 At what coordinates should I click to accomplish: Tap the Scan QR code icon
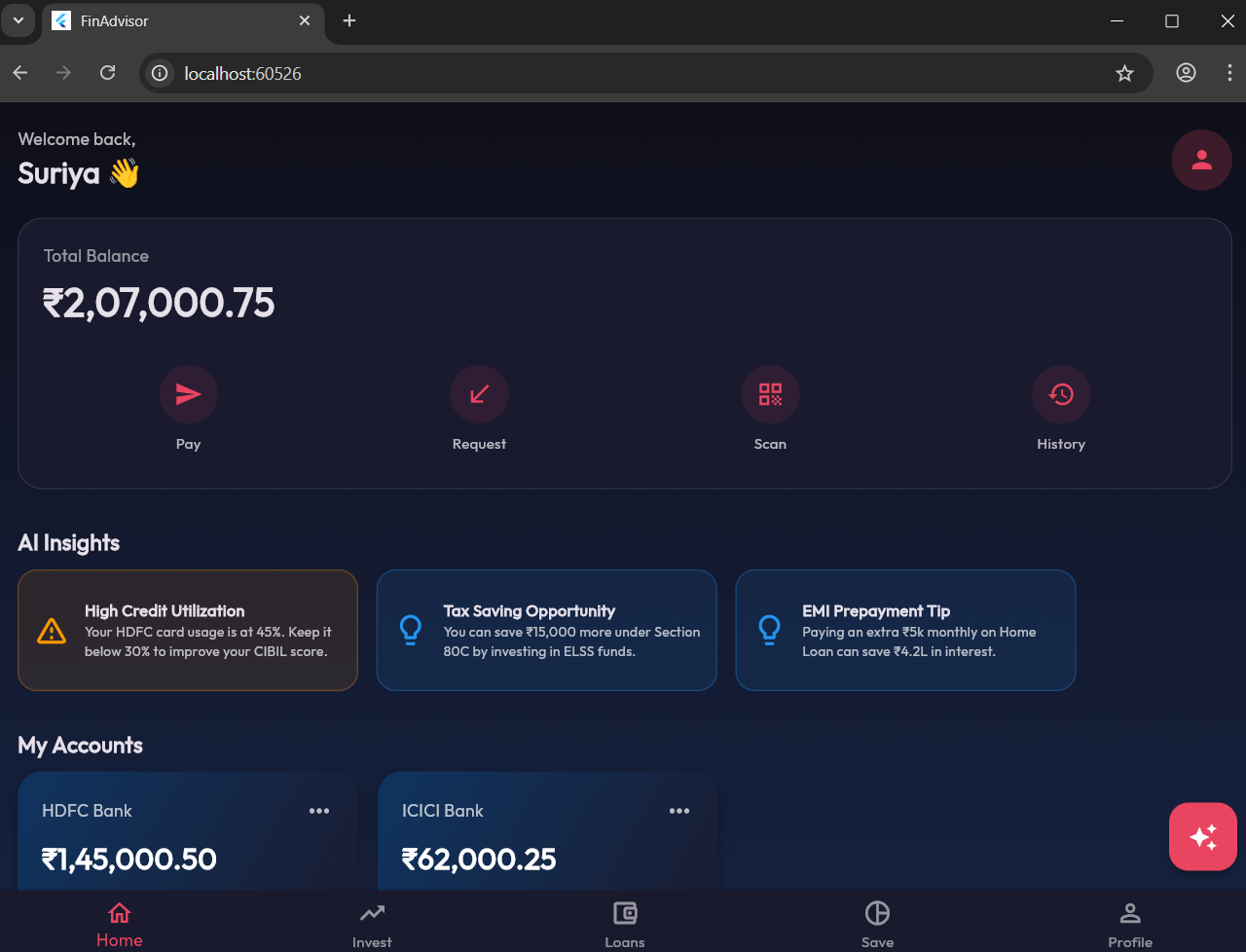770,394
